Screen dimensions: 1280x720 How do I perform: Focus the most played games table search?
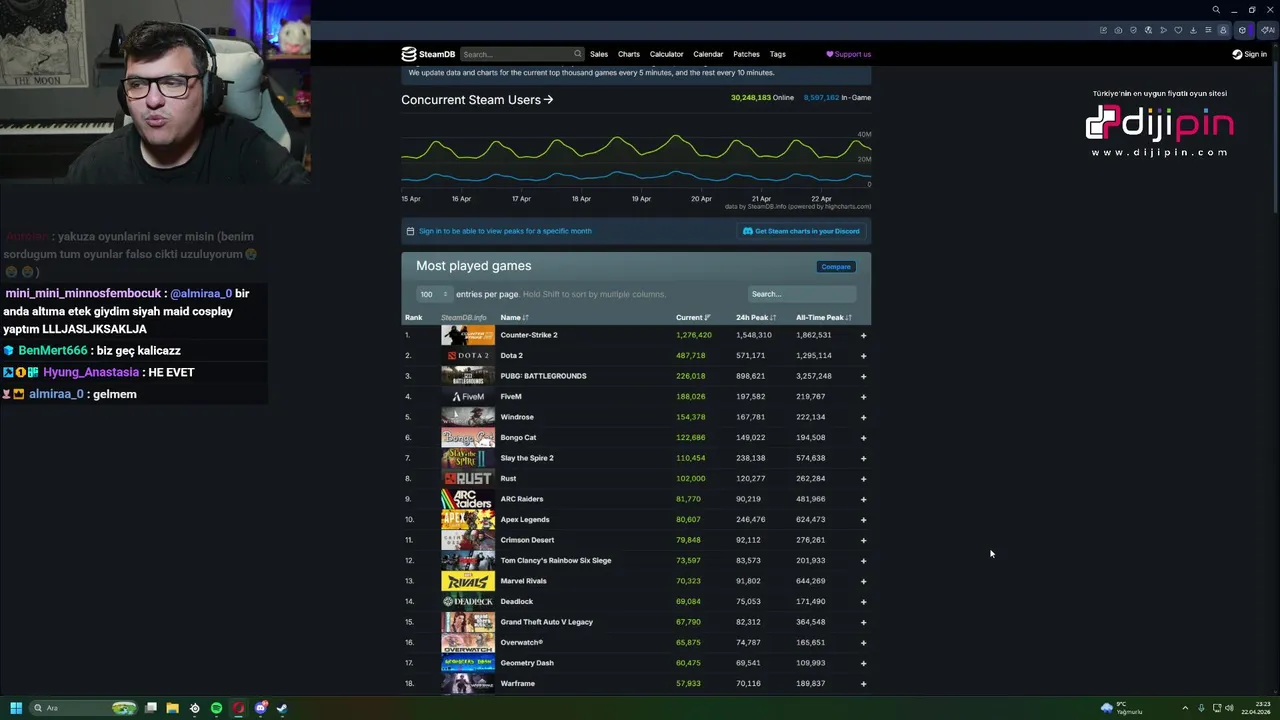[x=802, y=294]
